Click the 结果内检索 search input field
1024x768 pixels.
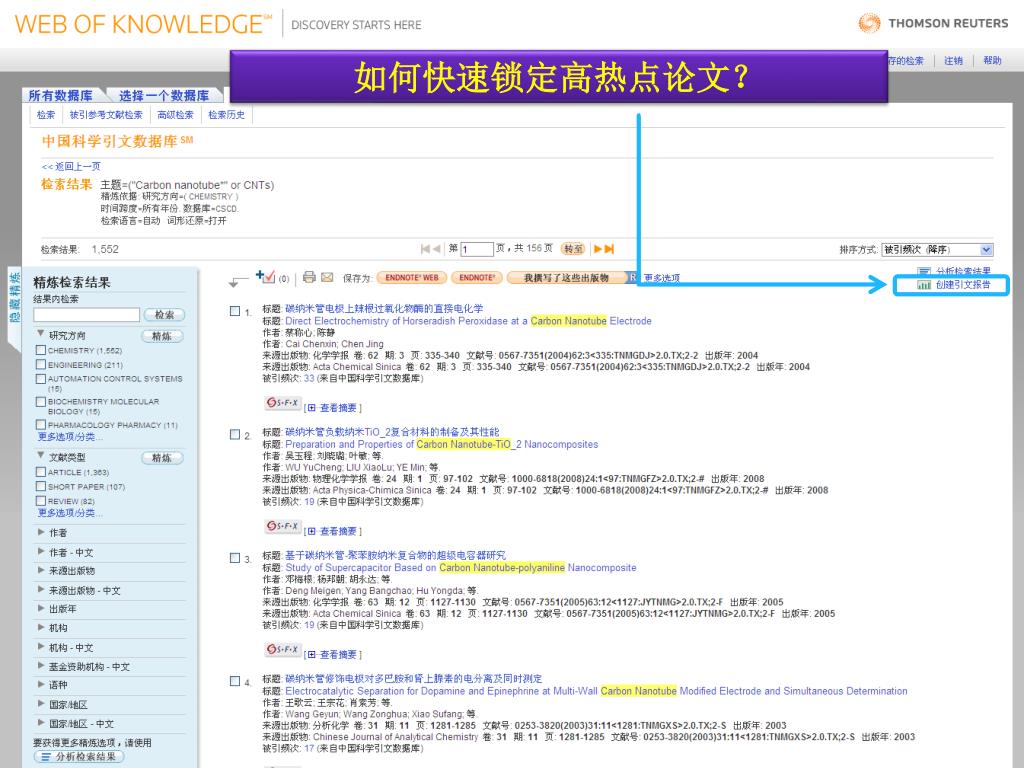coord(86,315)
